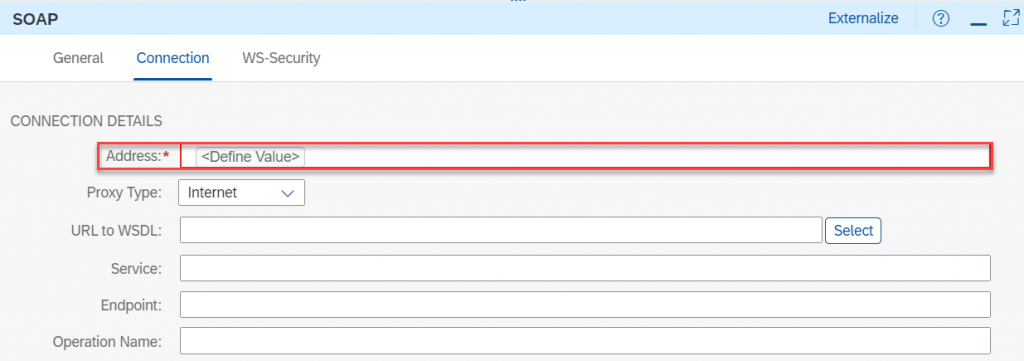Switch to the General tab
1024x361 pixels.
(78, 57)
